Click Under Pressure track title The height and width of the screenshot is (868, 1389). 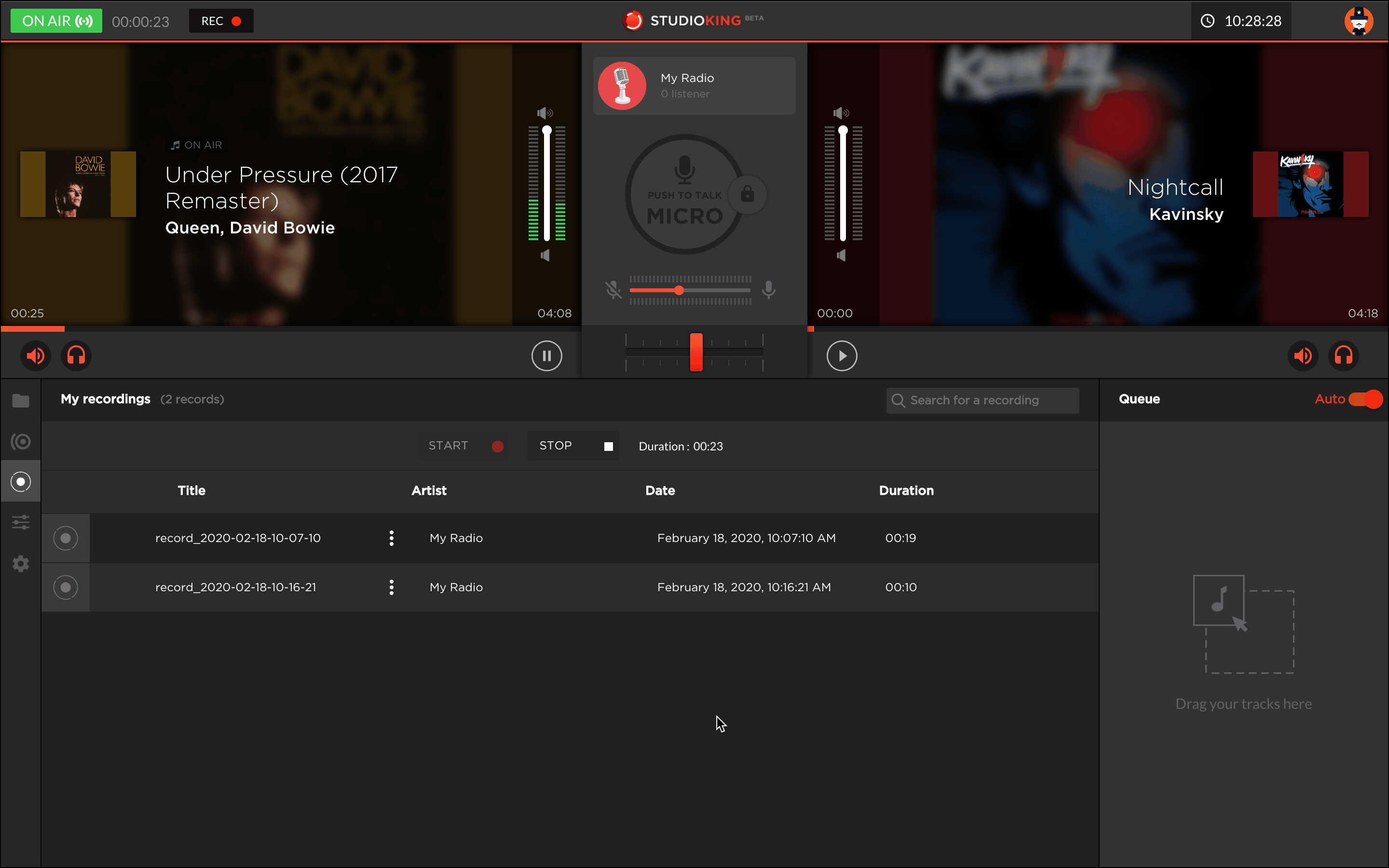[281, 187]
